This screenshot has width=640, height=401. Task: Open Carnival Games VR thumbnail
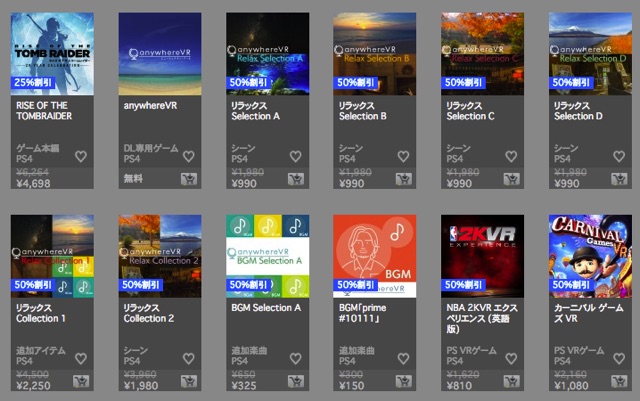590,256
